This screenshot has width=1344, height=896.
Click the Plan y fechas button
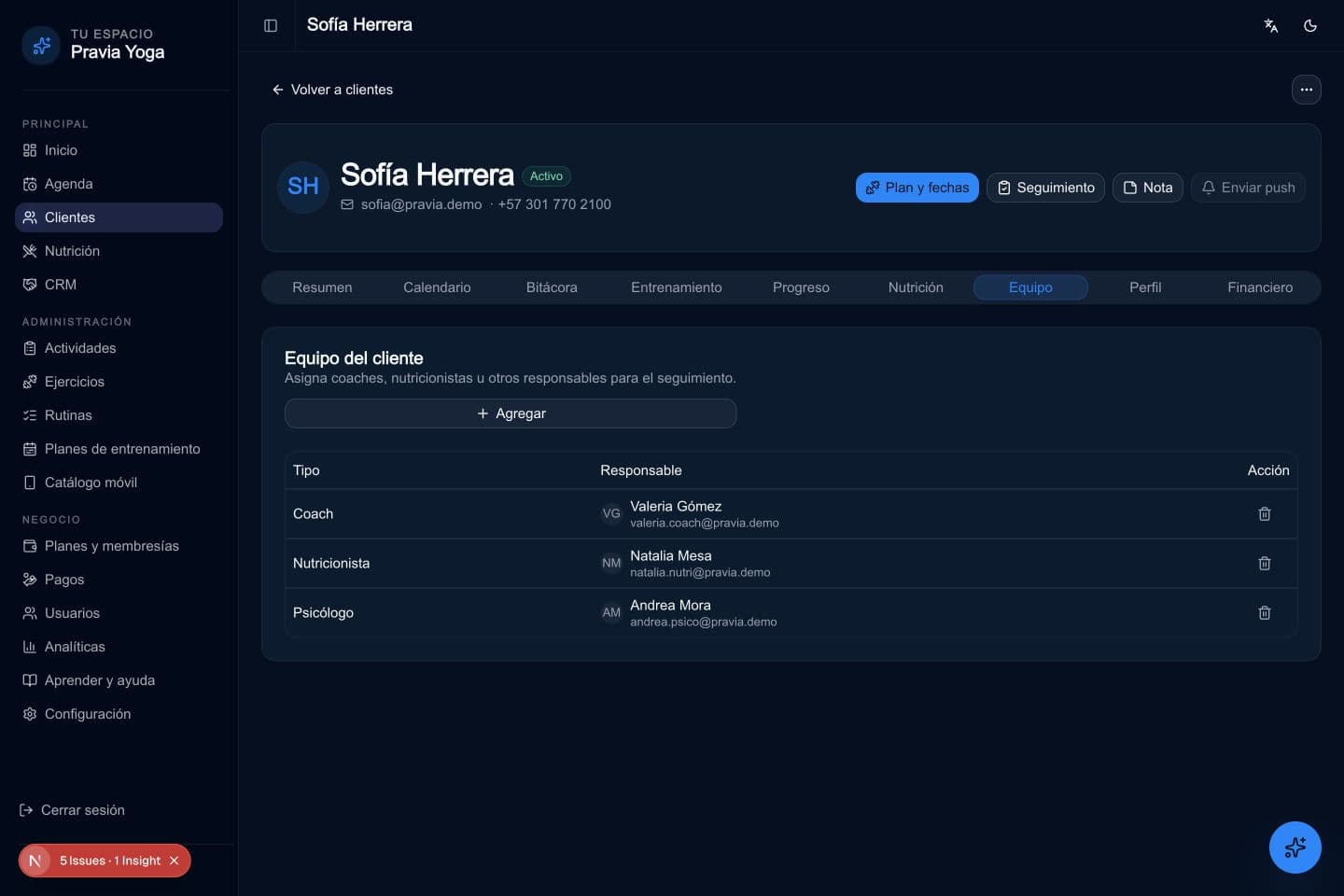[917, 188]
